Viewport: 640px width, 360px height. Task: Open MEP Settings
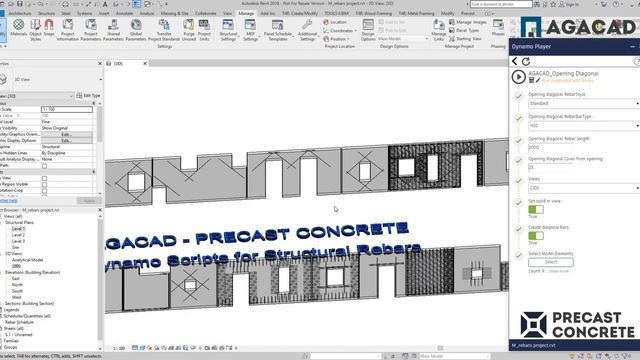(x=250, y=29)
